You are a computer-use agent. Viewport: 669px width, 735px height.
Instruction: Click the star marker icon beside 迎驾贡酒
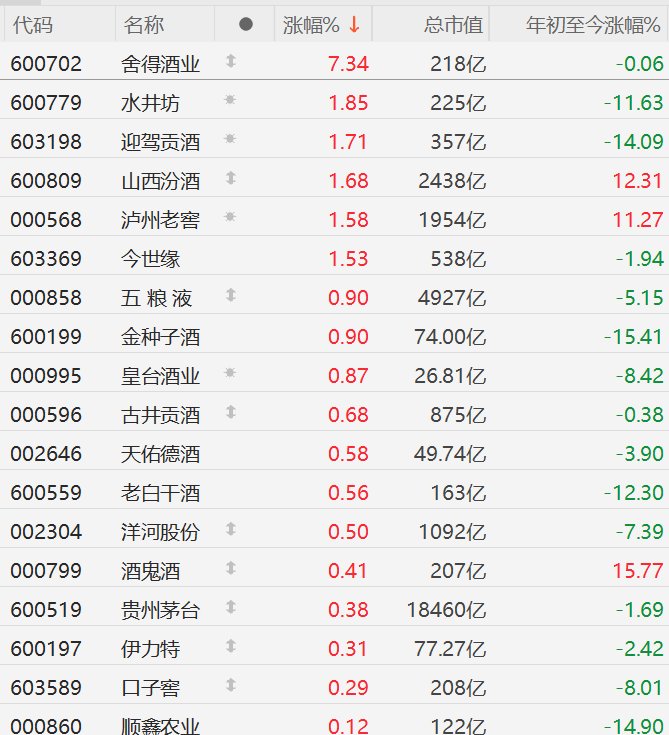230,139
